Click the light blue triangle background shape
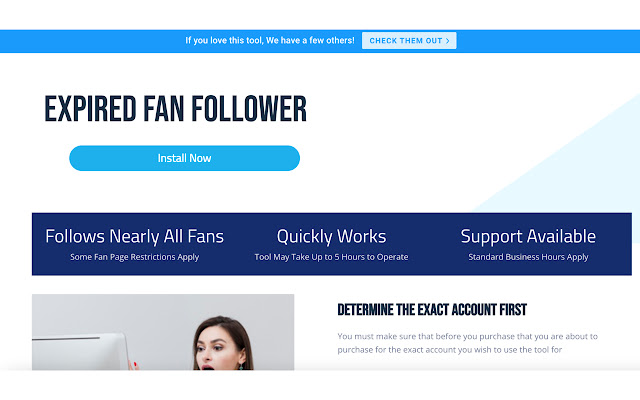The width and height of the screenshot is (640, 400). (580, 171)
